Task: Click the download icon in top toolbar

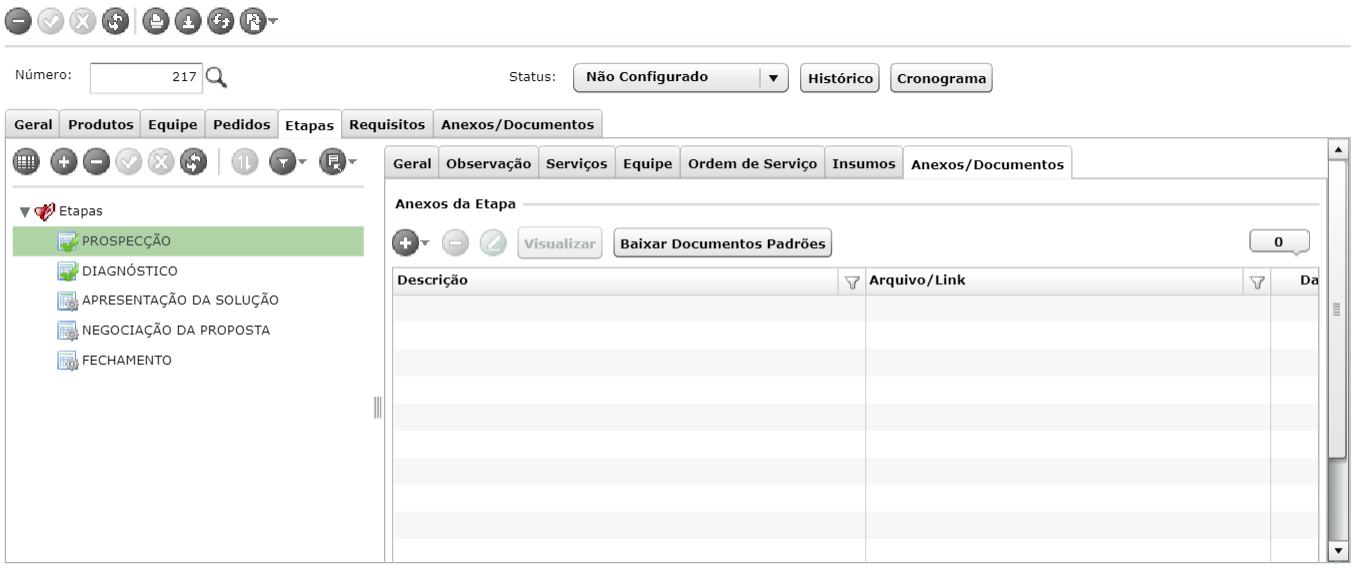Action: 188,19
